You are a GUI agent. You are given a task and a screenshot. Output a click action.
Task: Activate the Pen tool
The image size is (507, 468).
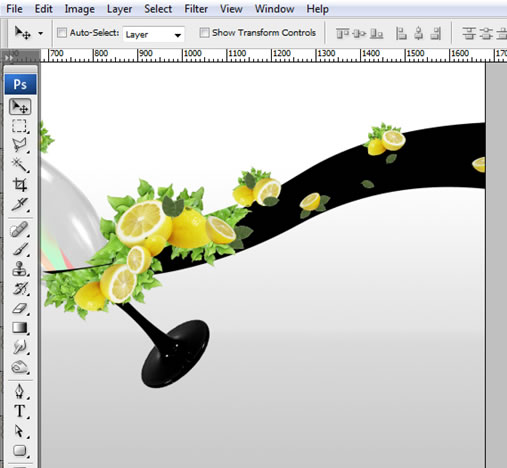(x=19, y=391)
